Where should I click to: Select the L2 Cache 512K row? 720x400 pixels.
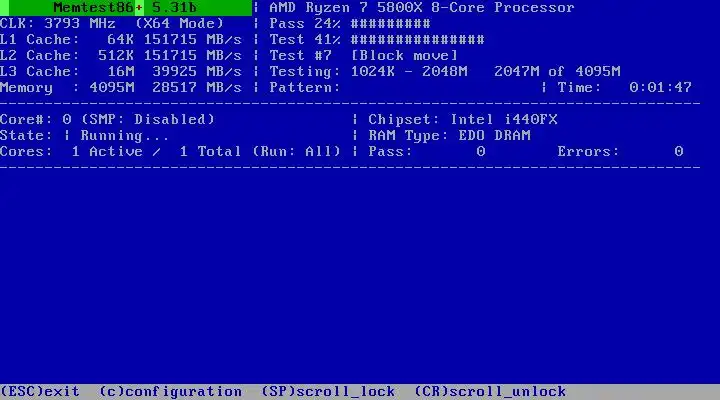(121, 56)
